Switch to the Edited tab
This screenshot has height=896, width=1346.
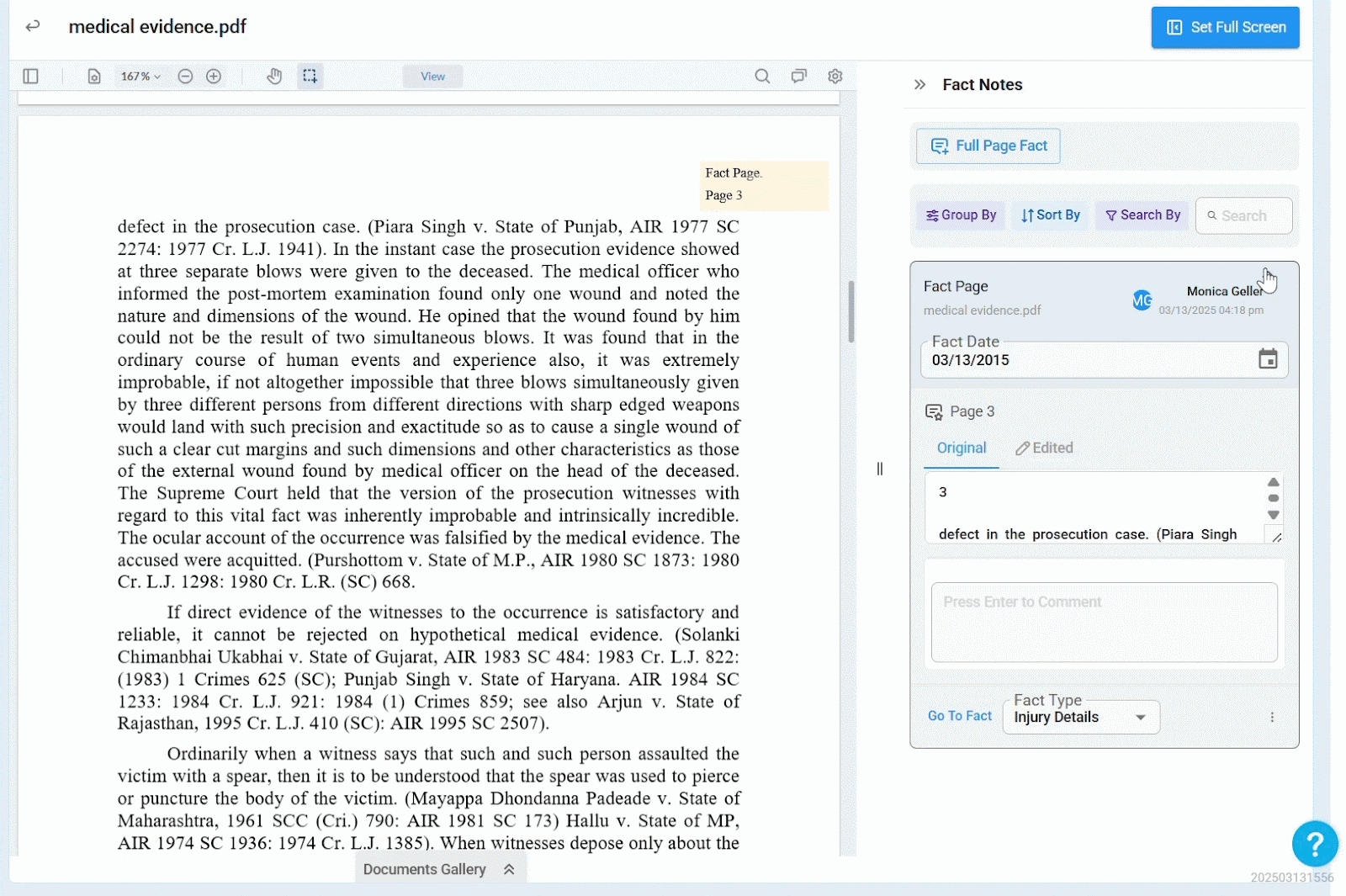tap(1044, 448)
